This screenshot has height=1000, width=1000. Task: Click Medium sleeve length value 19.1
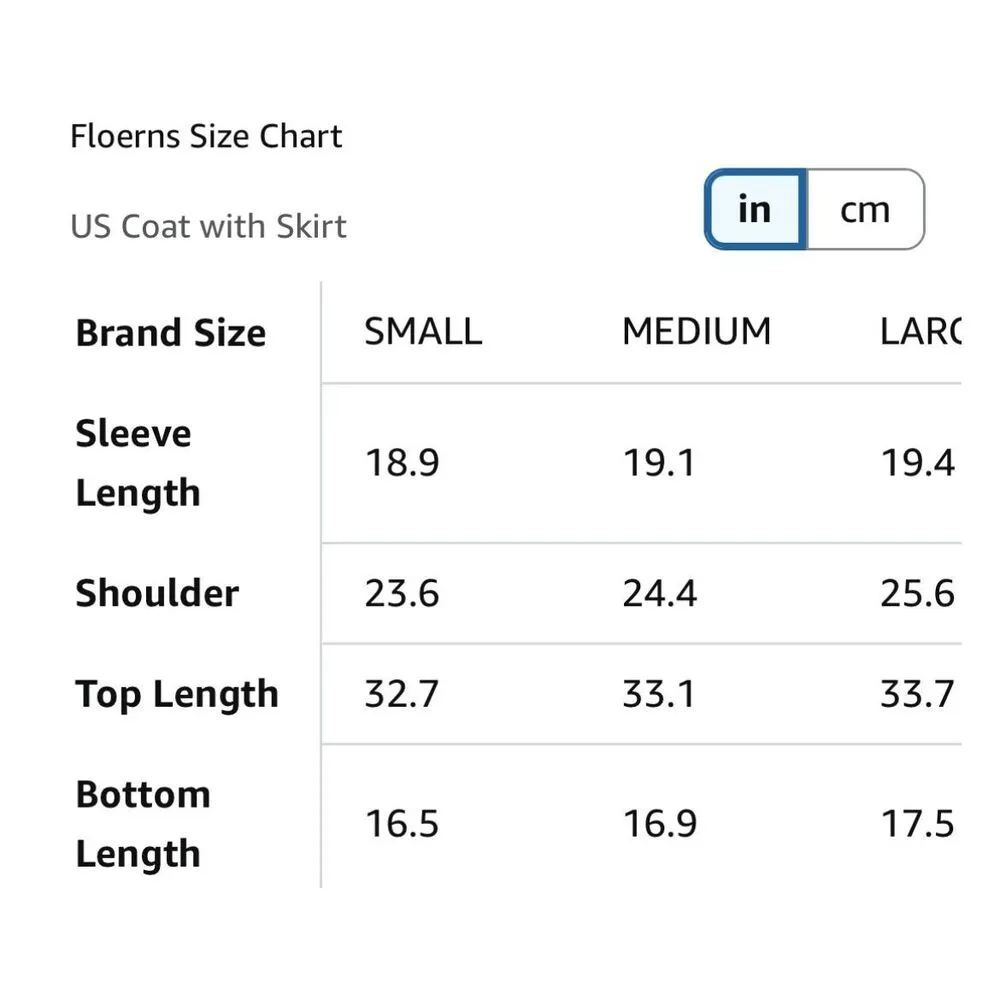point(659,463)
